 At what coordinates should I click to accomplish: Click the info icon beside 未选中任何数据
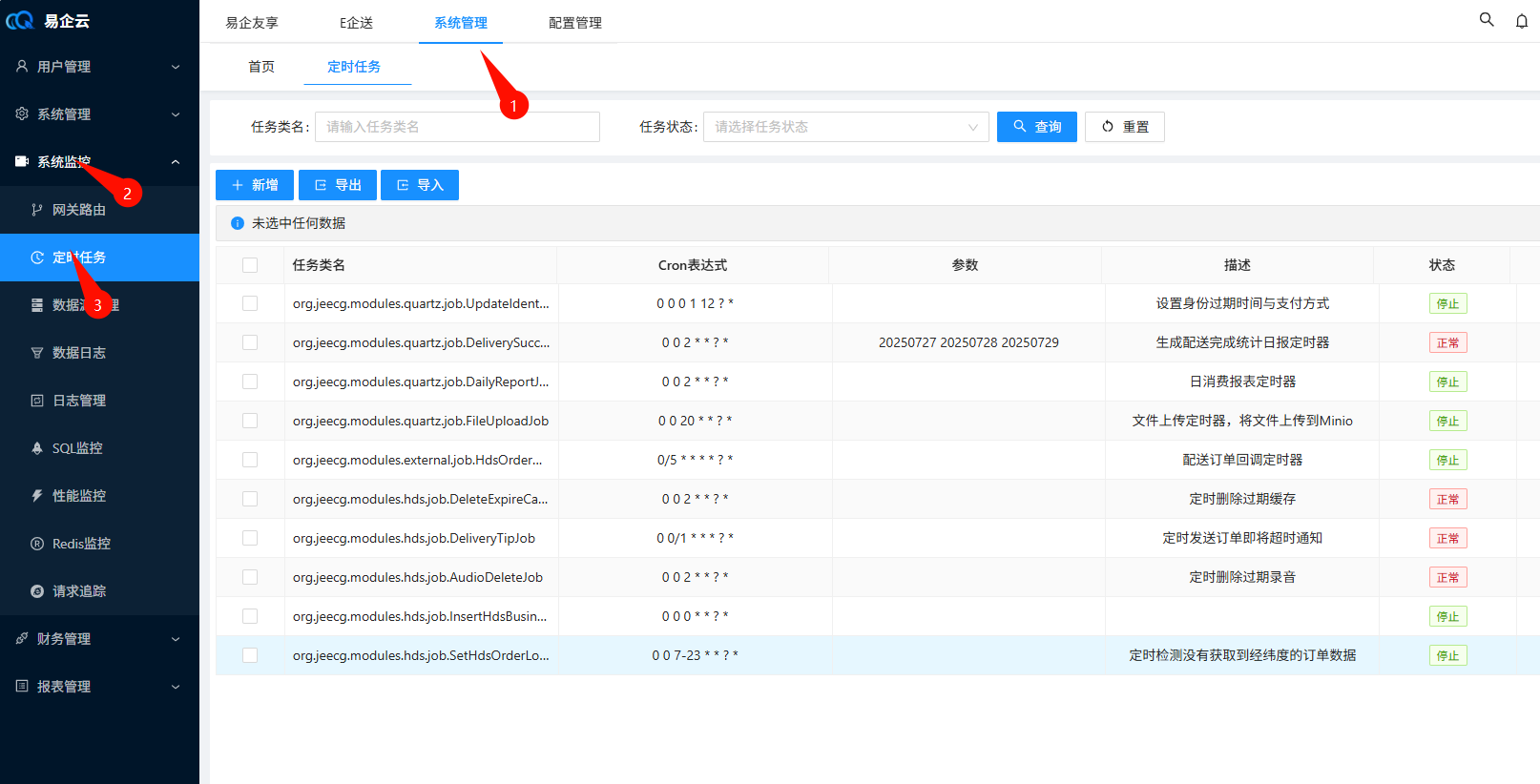click(x=238, y=223)
